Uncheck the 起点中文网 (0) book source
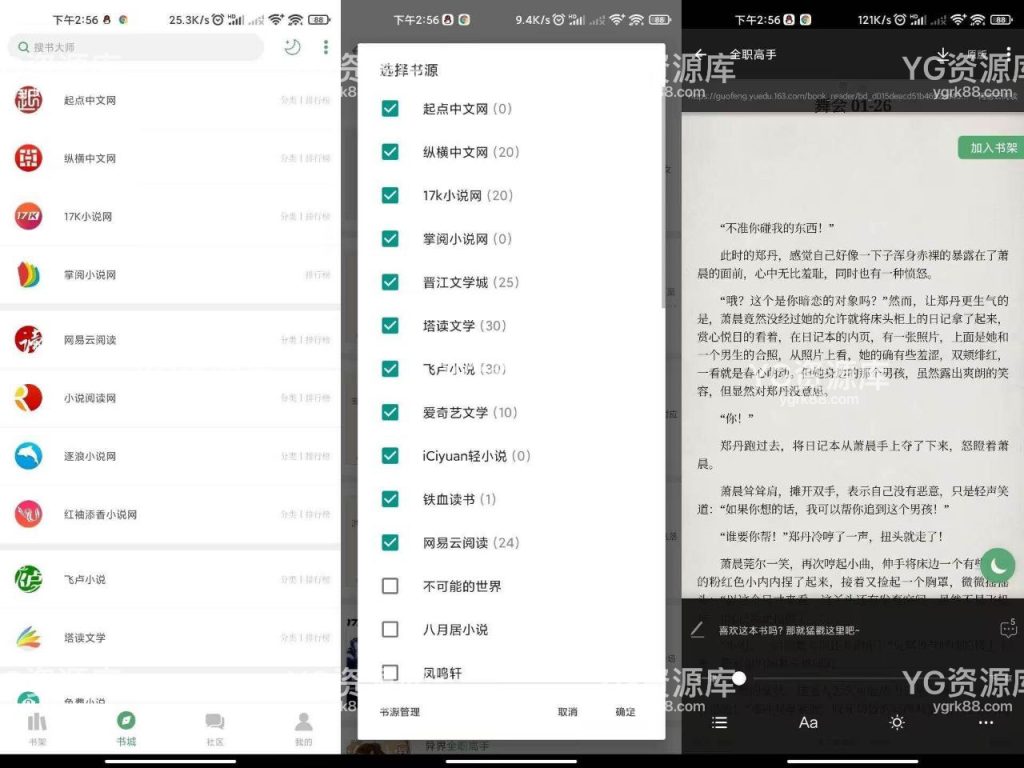Viewport: 1024px width, 768px height. [x=390, y=108]
